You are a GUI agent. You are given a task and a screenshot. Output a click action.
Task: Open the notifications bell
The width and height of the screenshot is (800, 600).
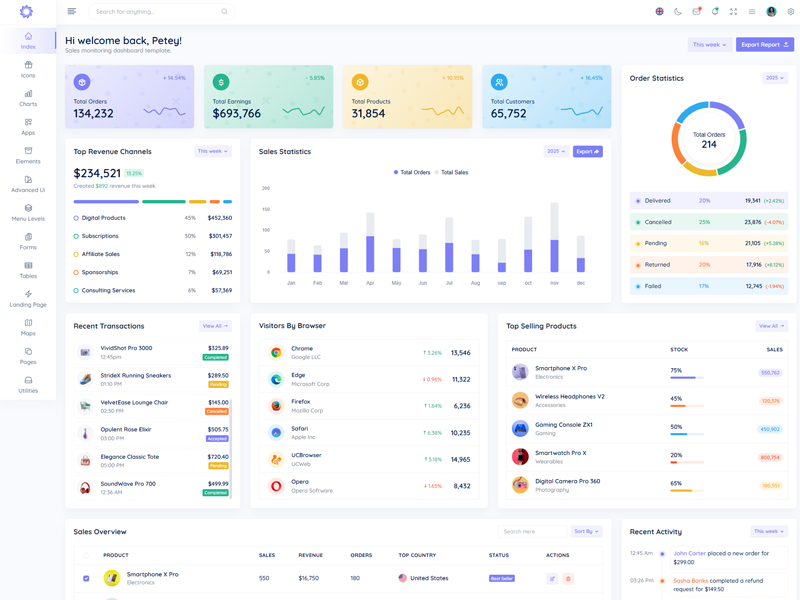click(715, 12)
